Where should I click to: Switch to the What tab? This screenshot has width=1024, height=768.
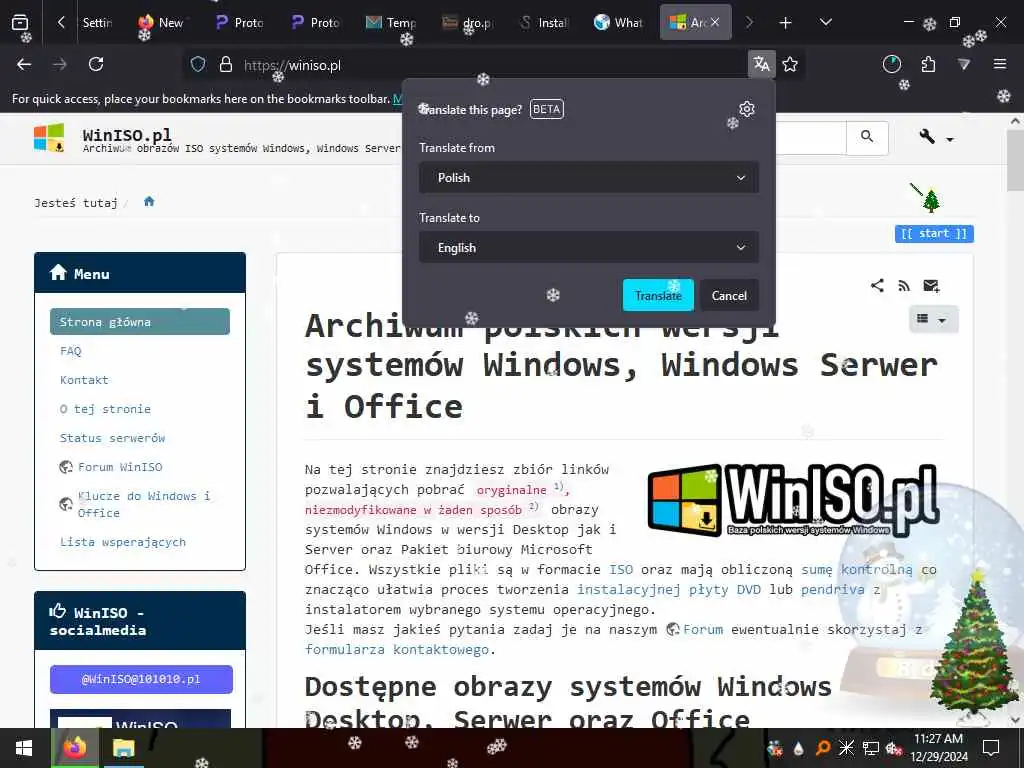pyautogui.click(x=618, y=22)
